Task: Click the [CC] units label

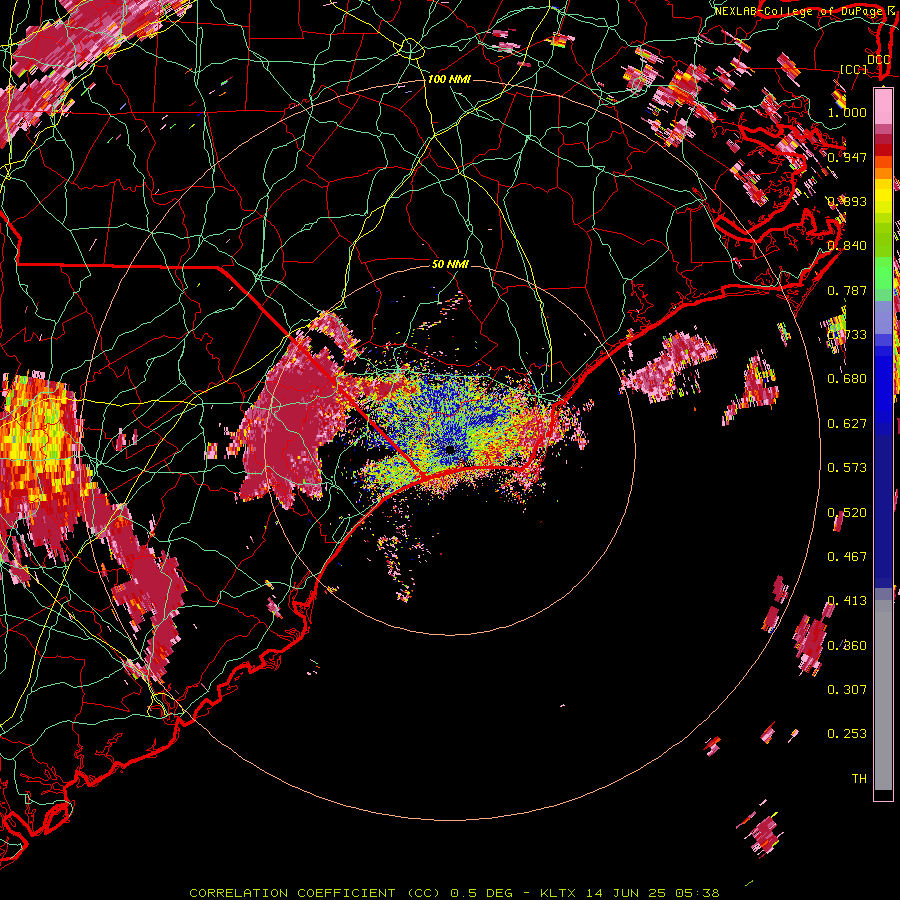Action: tap(854, 69)
